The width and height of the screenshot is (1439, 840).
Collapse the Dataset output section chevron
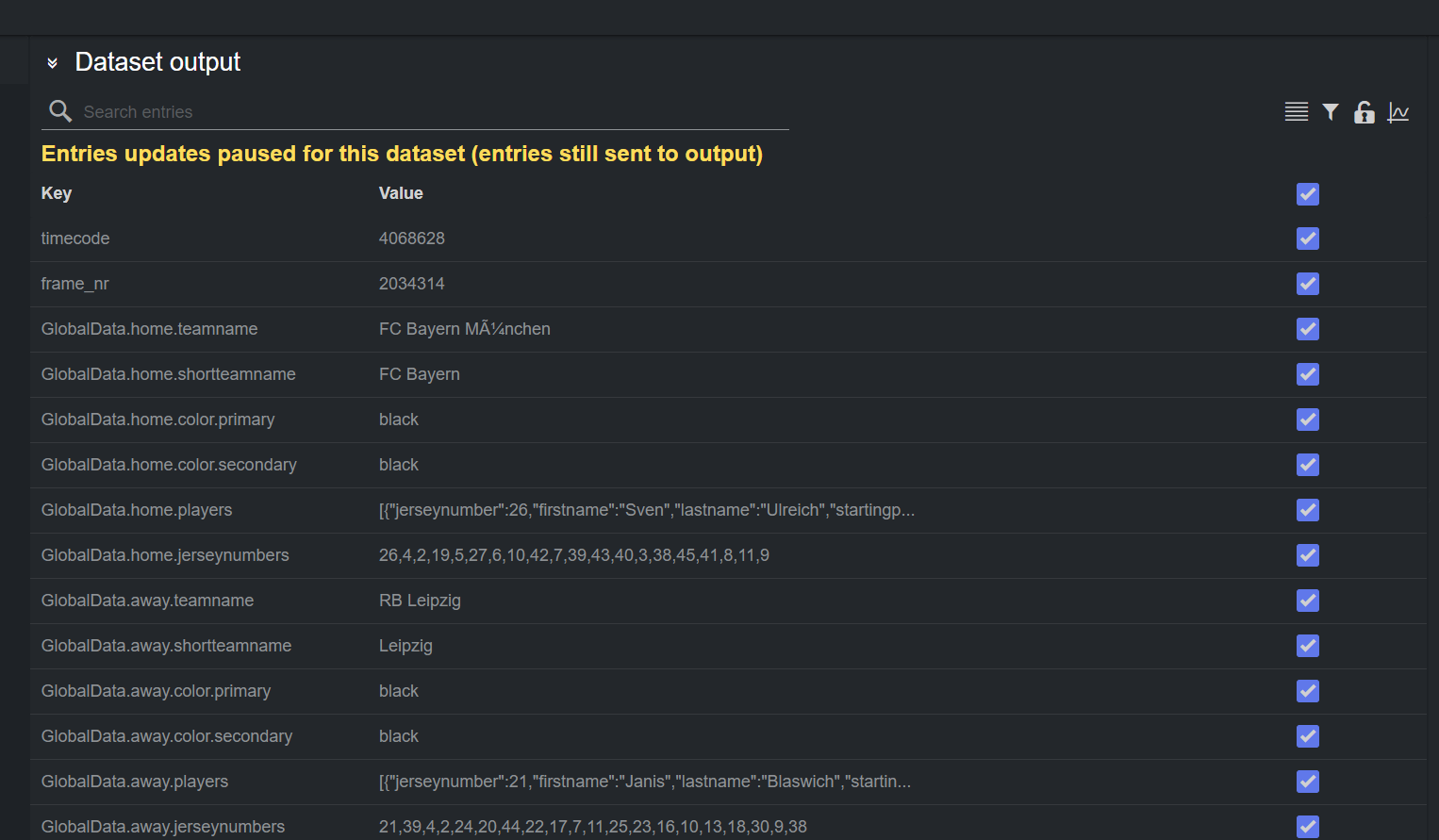(53, 63)
